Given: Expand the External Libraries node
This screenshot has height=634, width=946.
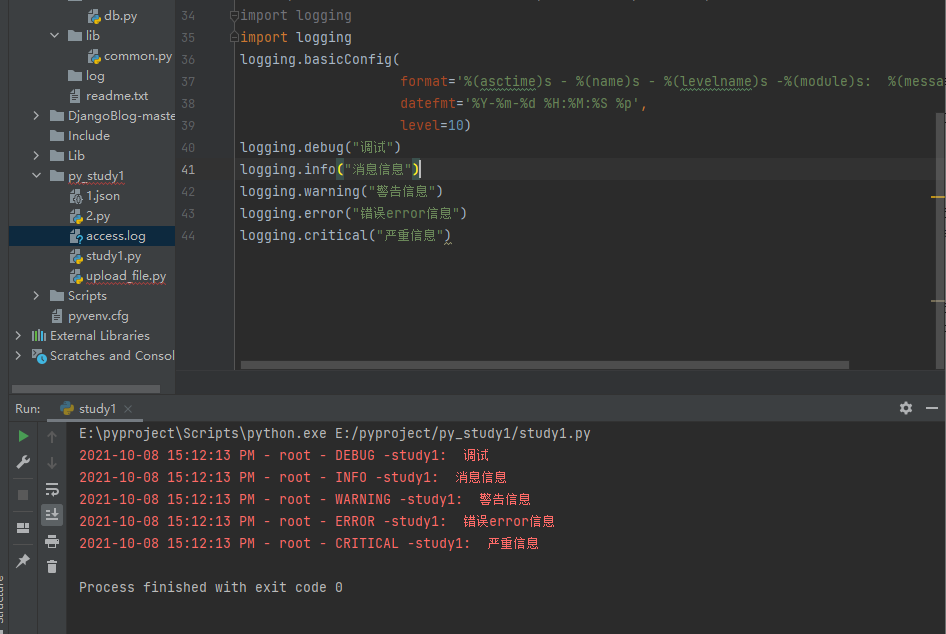Looking at the screenshot, I should point(18,336).
